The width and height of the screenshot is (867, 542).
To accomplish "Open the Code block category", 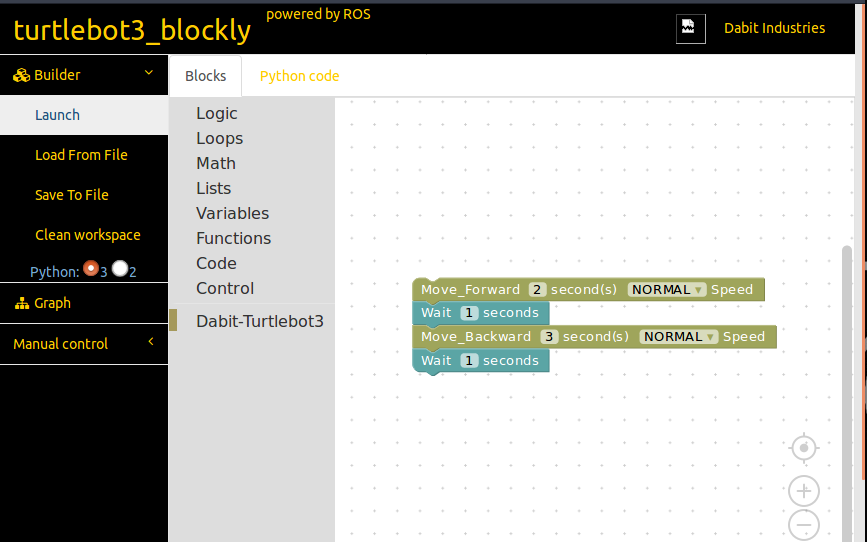I will 216,263.
